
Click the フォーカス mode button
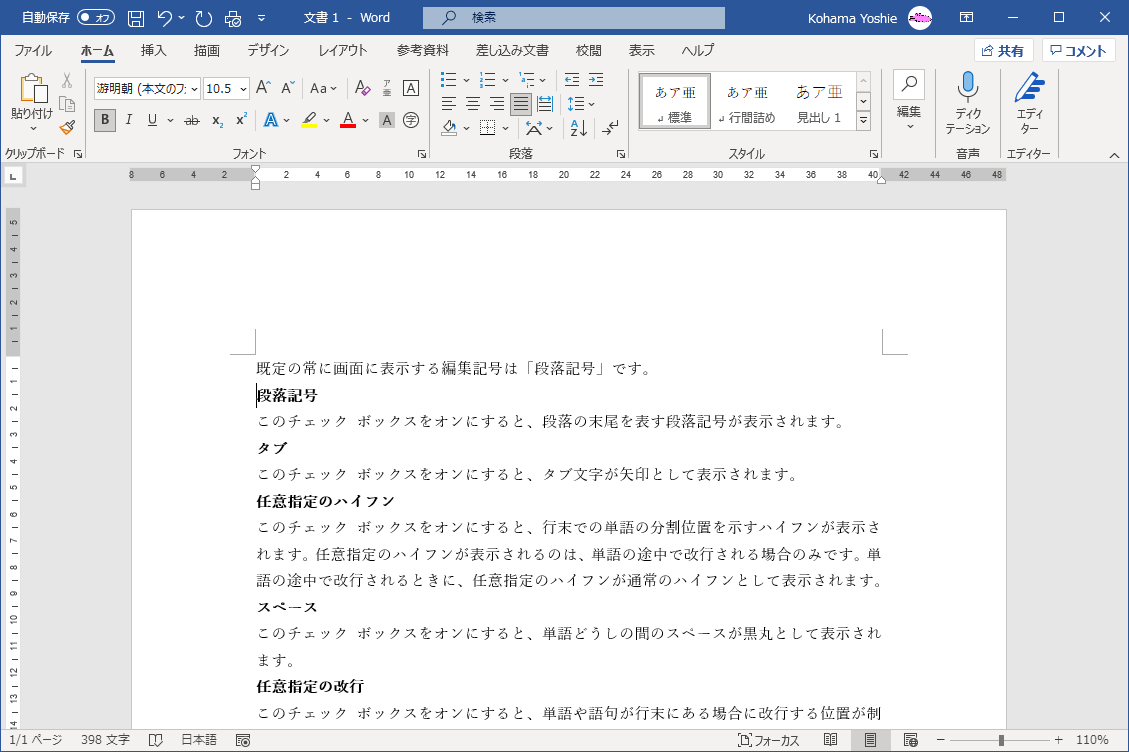click(768, 740)
